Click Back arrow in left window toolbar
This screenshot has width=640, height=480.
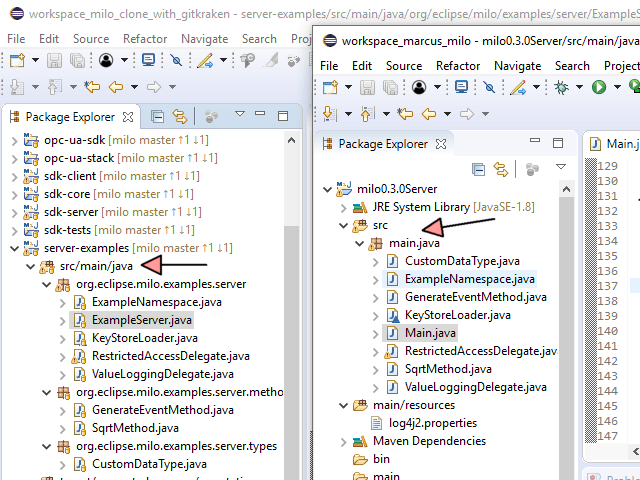point(116,87)
